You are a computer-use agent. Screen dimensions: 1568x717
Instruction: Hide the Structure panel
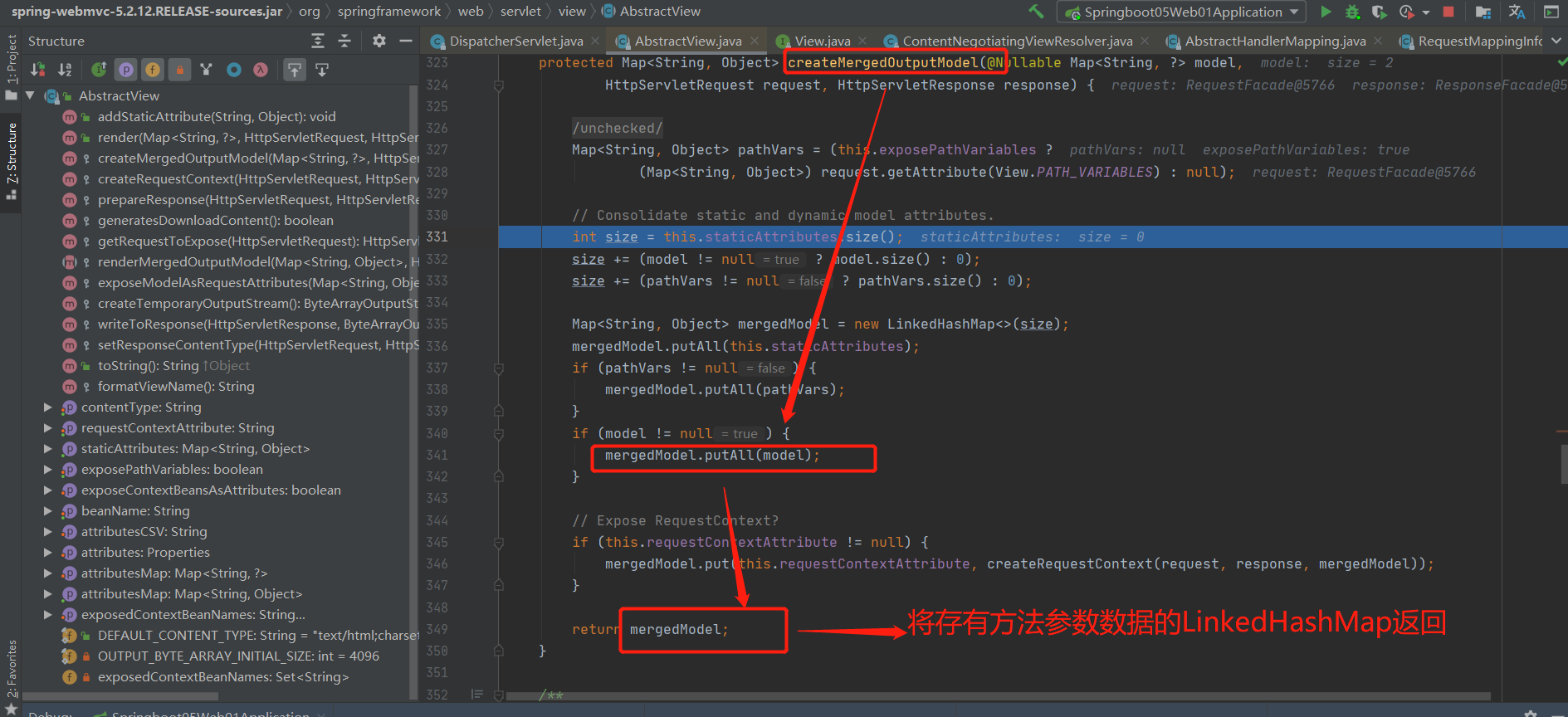click(x=406, y=41)
